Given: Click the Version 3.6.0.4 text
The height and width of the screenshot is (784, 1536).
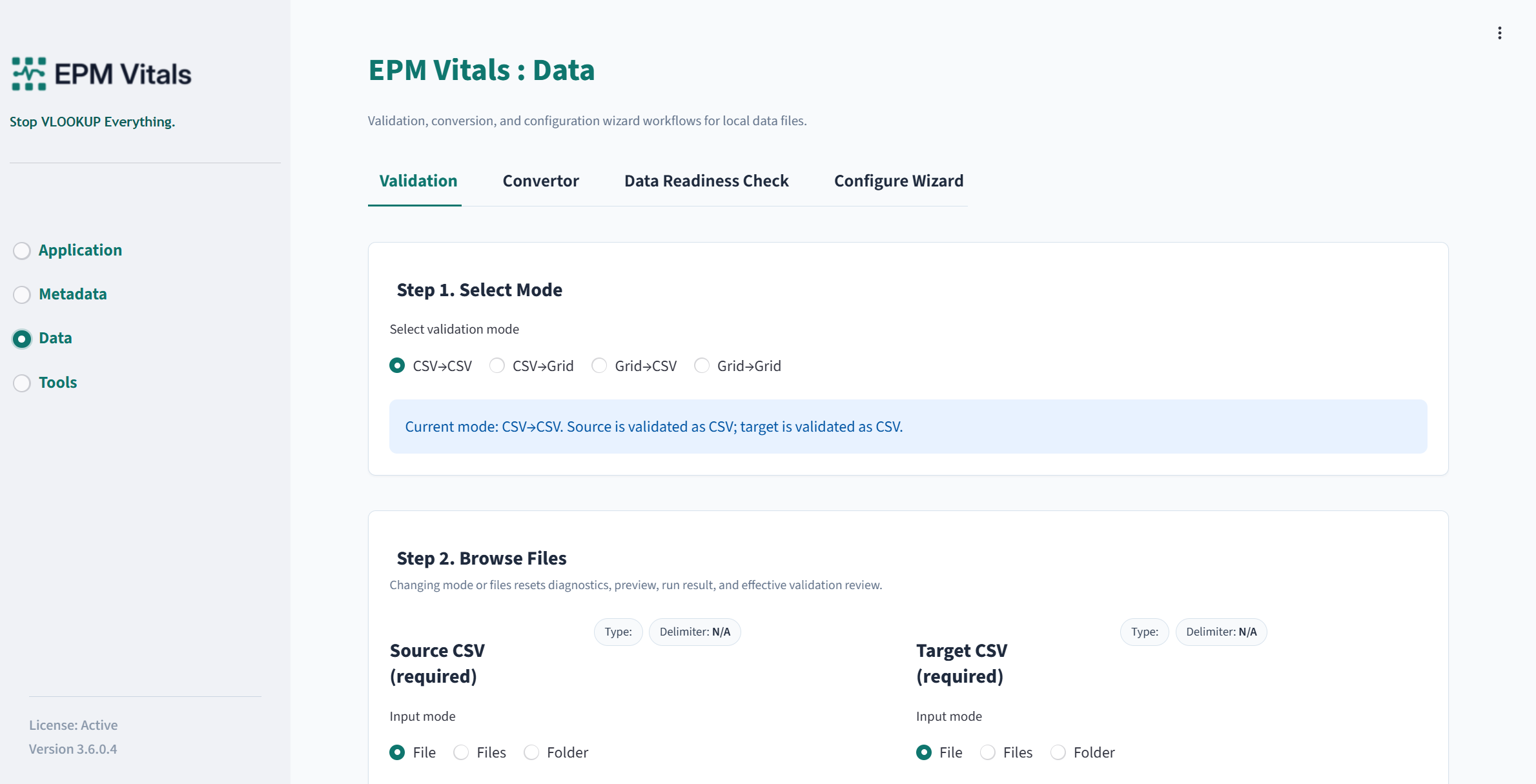Looking at the screenshot, I should coord(73,749).
